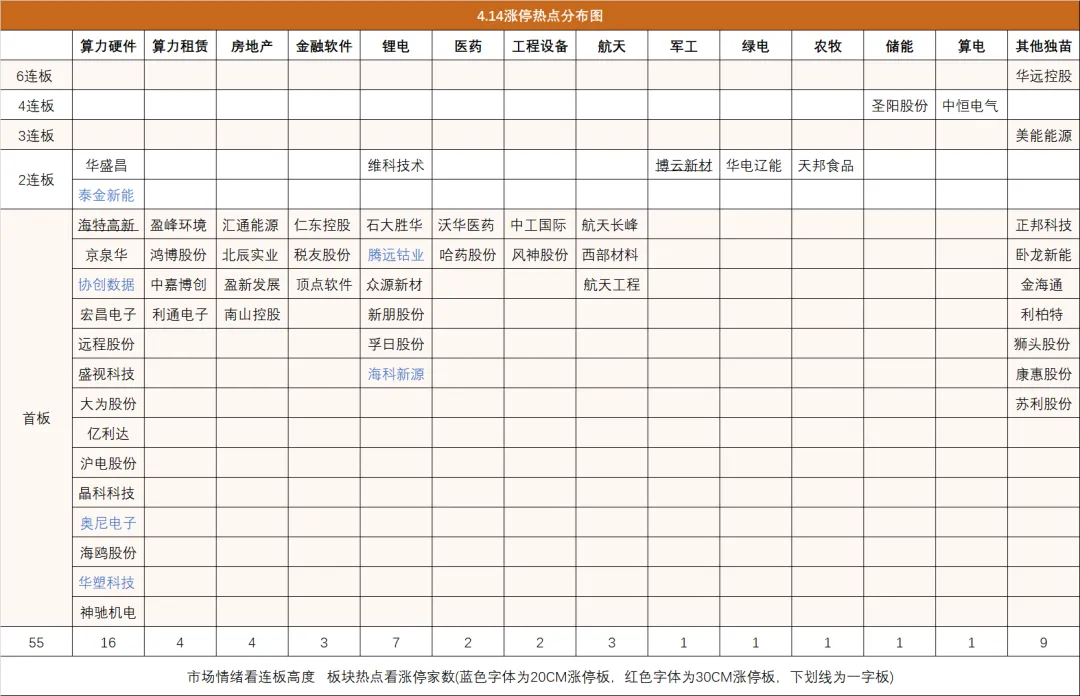Image resolution: width=1080 pixels, height=696 pixels.
Task: Select the 哈药股份 cell
Action: coord(468,255)
